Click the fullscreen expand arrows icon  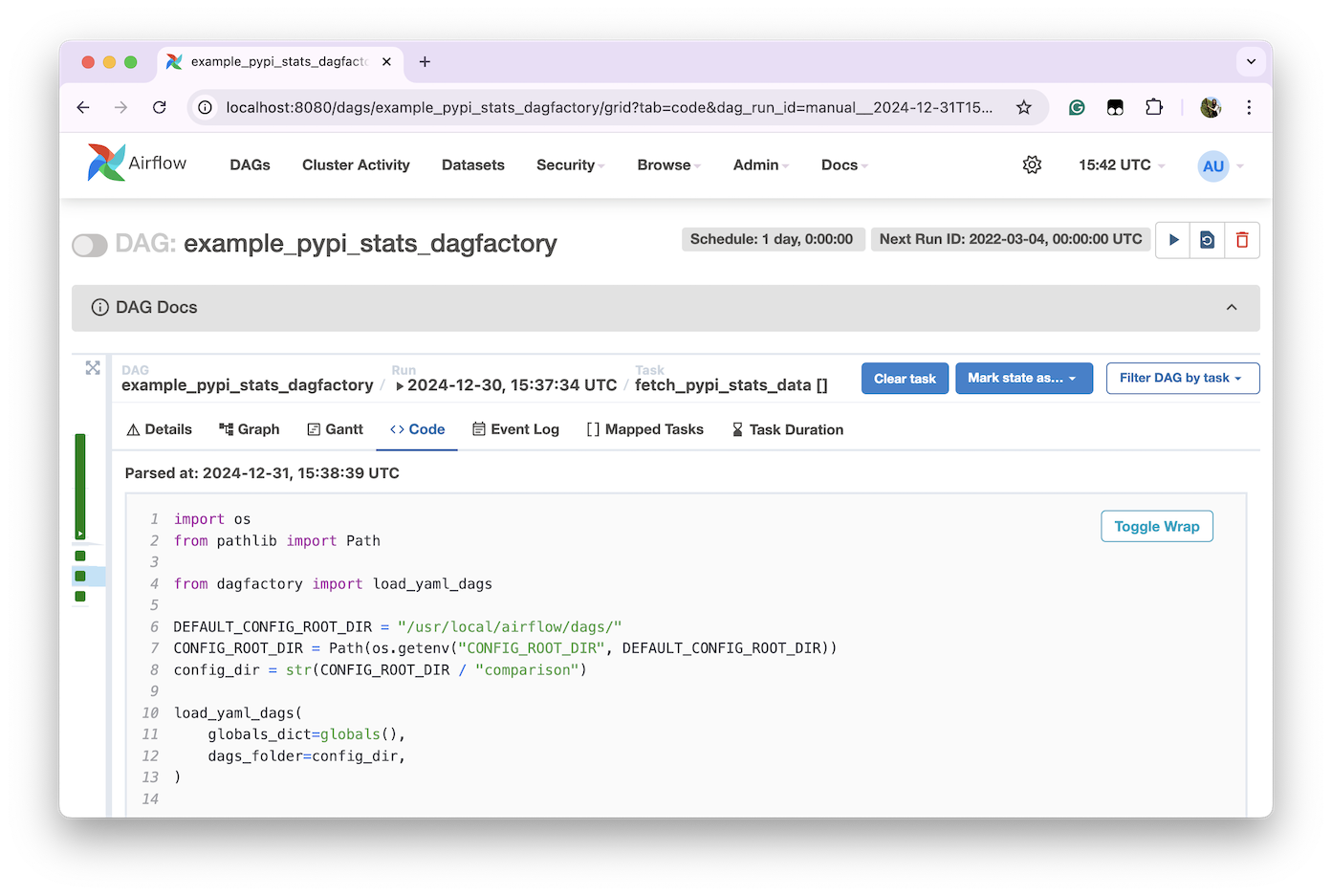(x=93, y=368)
